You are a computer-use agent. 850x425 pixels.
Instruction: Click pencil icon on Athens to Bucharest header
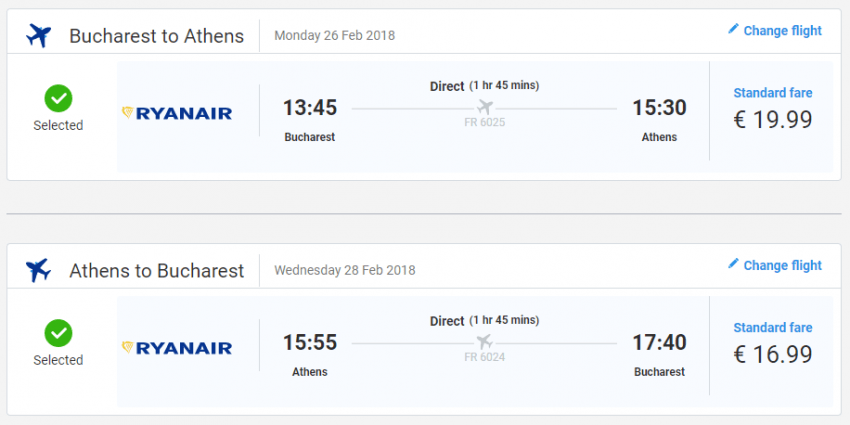pyautogui.click(x=733, y=264)
